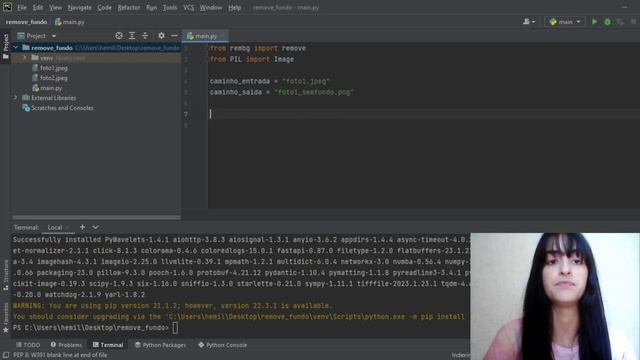The height and width of the screenshot is (360, 640).
Task: Open the Structure side tool tab
Action: click(6, 276)
